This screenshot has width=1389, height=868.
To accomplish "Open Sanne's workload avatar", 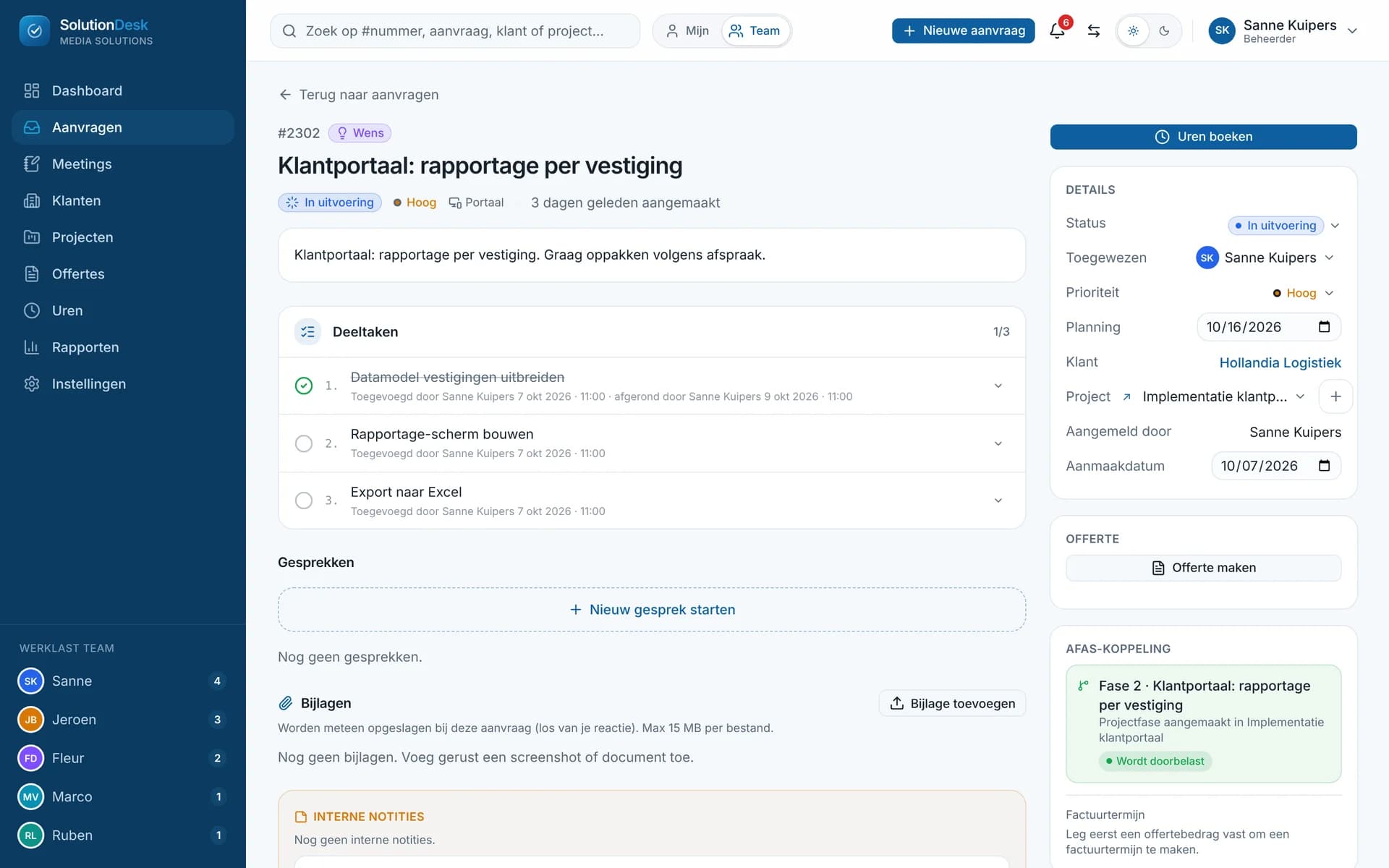I will [x=30, y=681].
